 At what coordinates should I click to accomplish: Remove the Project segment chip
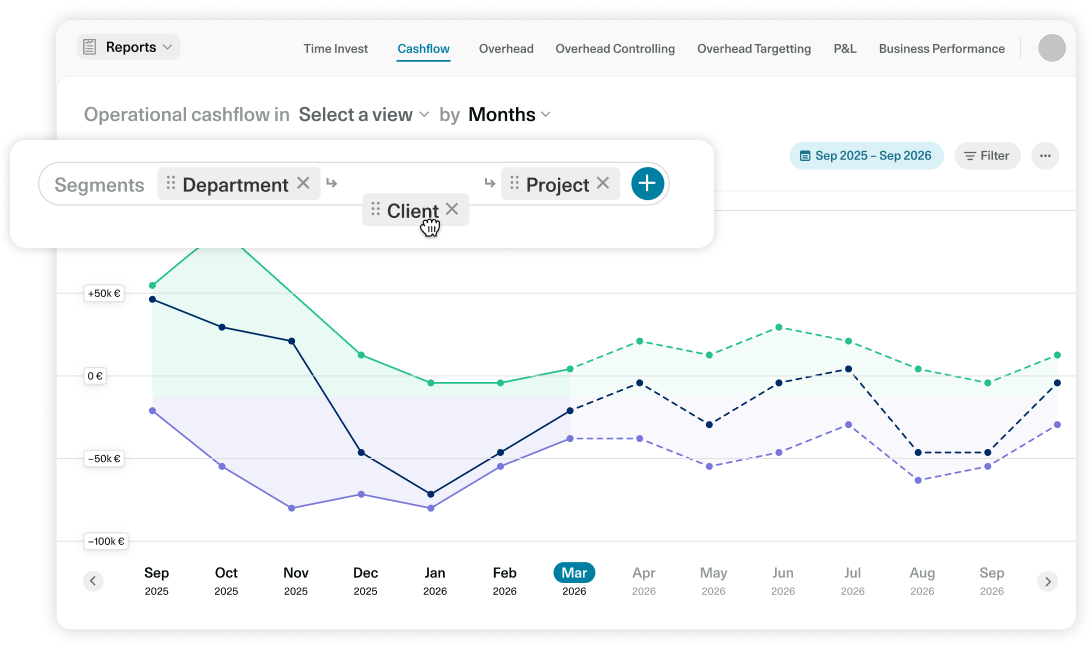coord(603,183)
